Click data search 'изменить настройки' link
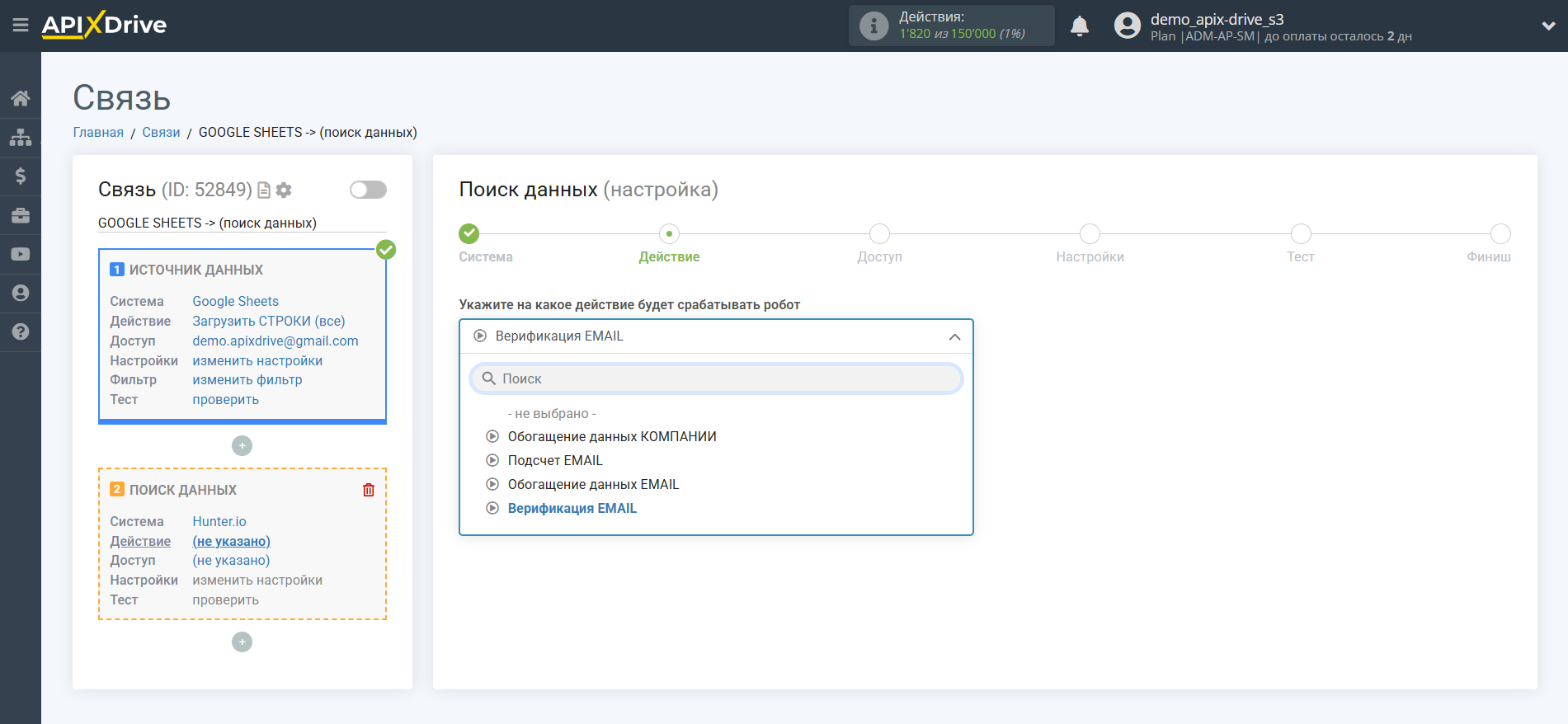Image resolution: width=1568 pixels, height=724 pixels. click(257, 580)
